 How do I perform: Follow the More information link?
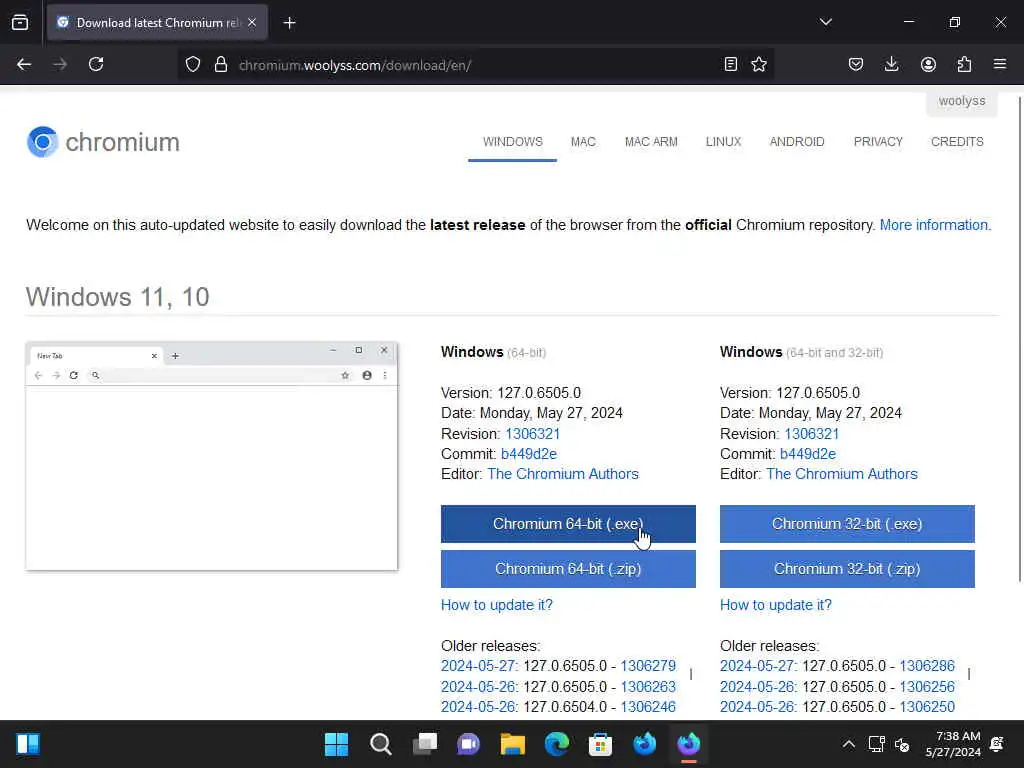tap(935, 225)
